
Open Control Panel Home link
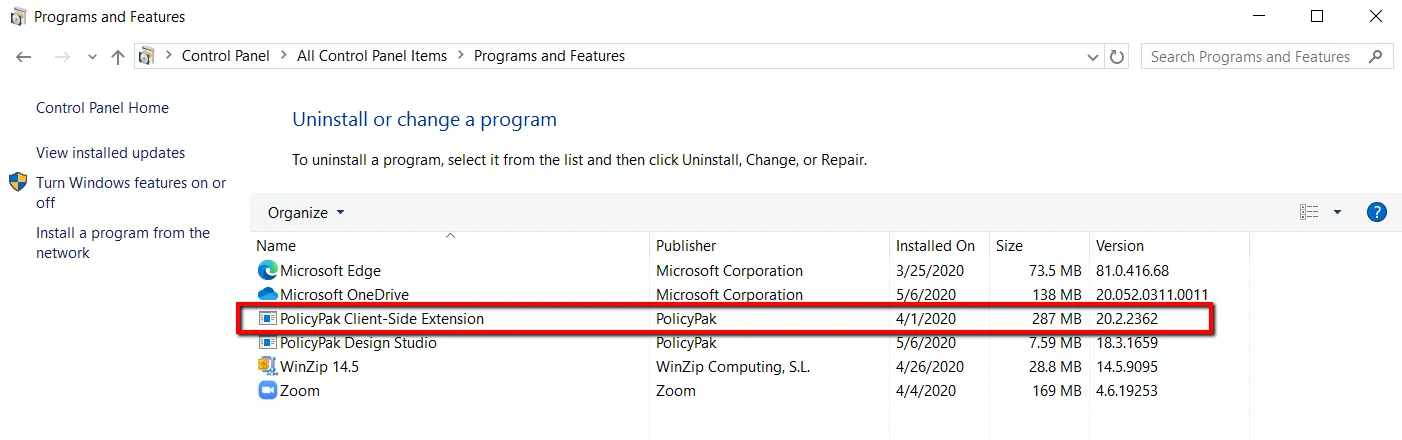102,108
